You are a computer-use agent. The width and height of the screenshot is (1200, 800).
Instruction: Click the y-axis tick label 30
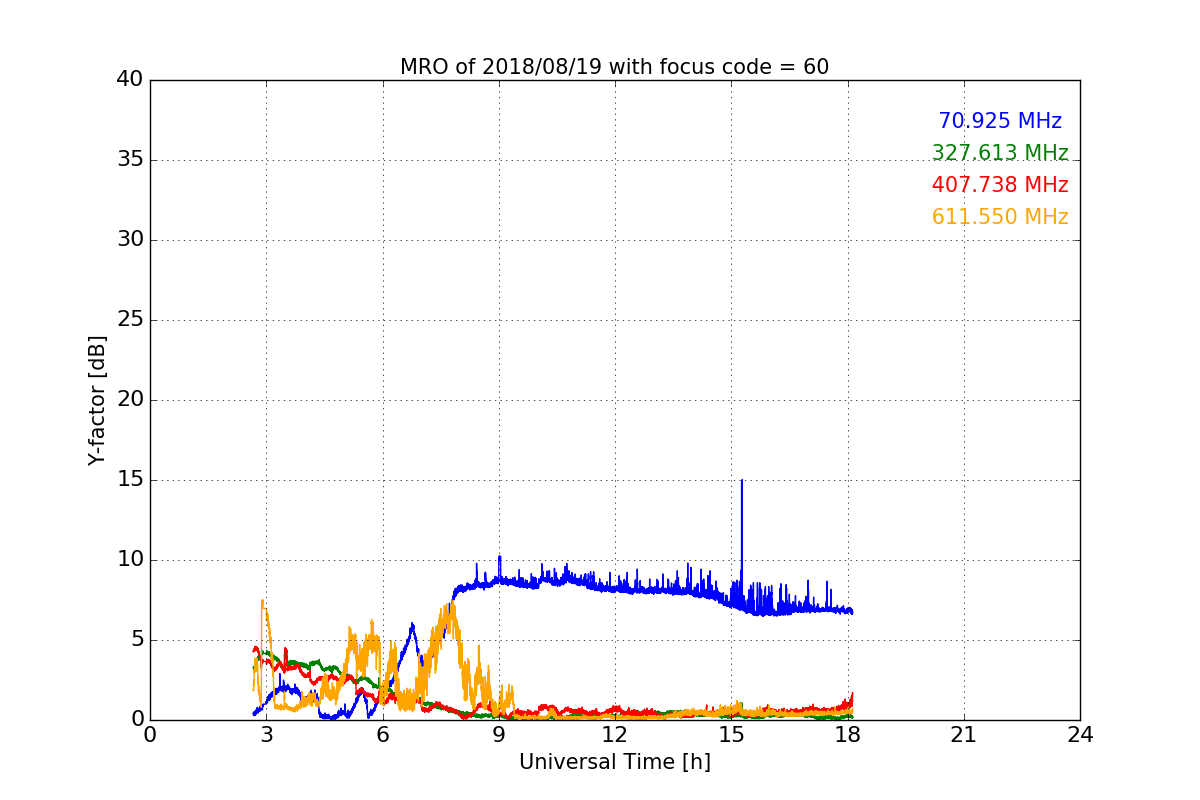[x=130, y=240]
